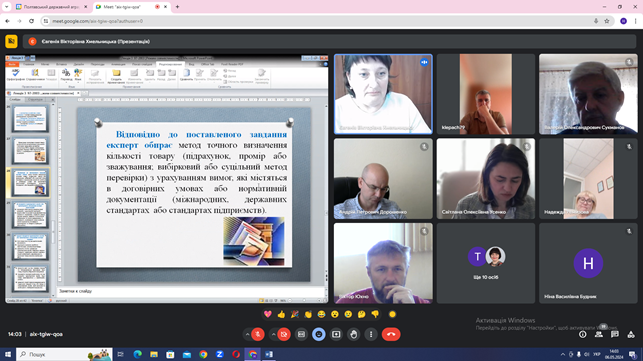This screenshot has height=361, width=643.
Task: Show the participants people panel
Action: (599, 334)
